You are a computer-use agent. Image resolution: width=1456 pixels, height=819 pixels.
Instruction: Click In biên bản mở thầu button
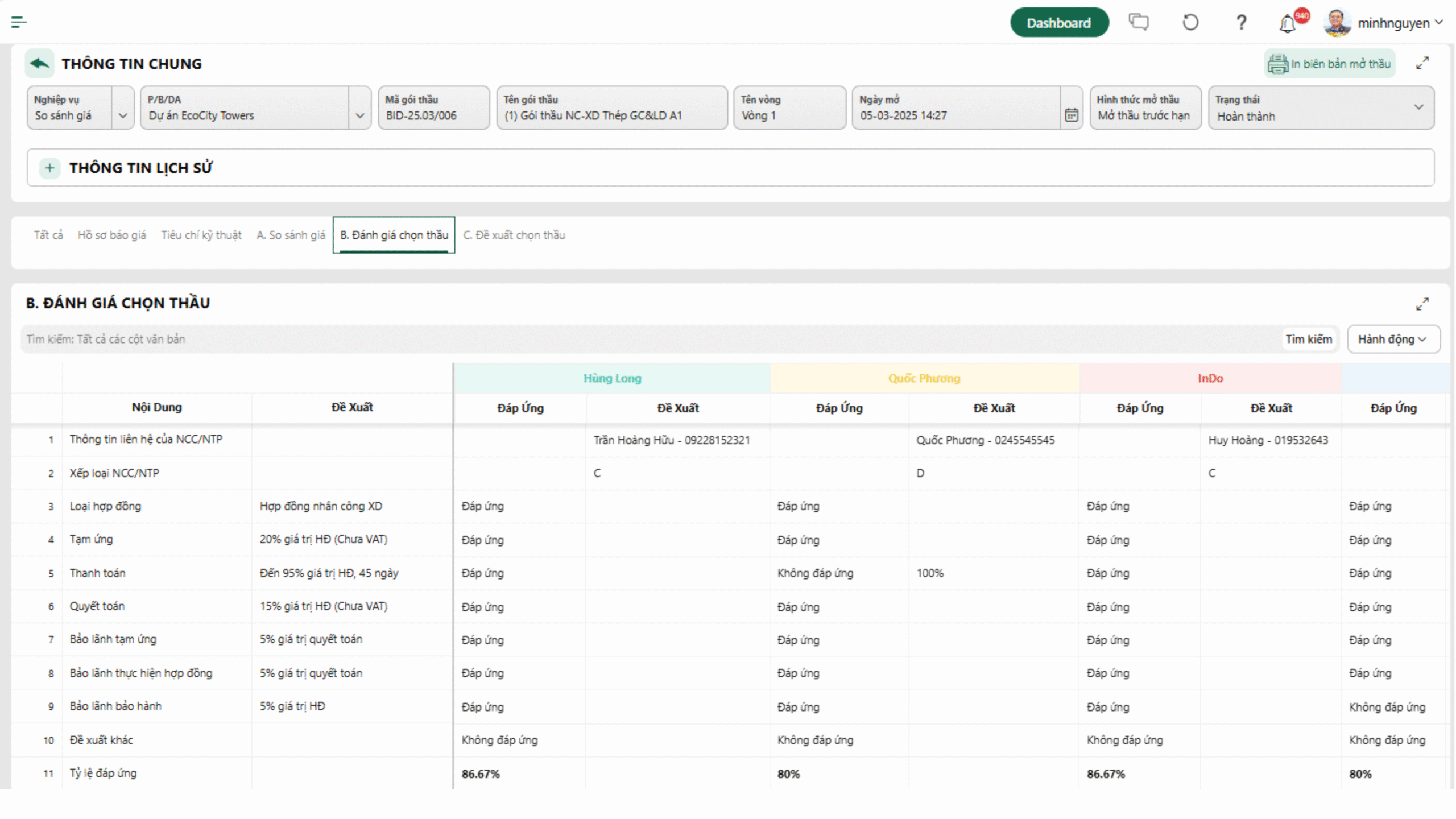[1329, 64]
